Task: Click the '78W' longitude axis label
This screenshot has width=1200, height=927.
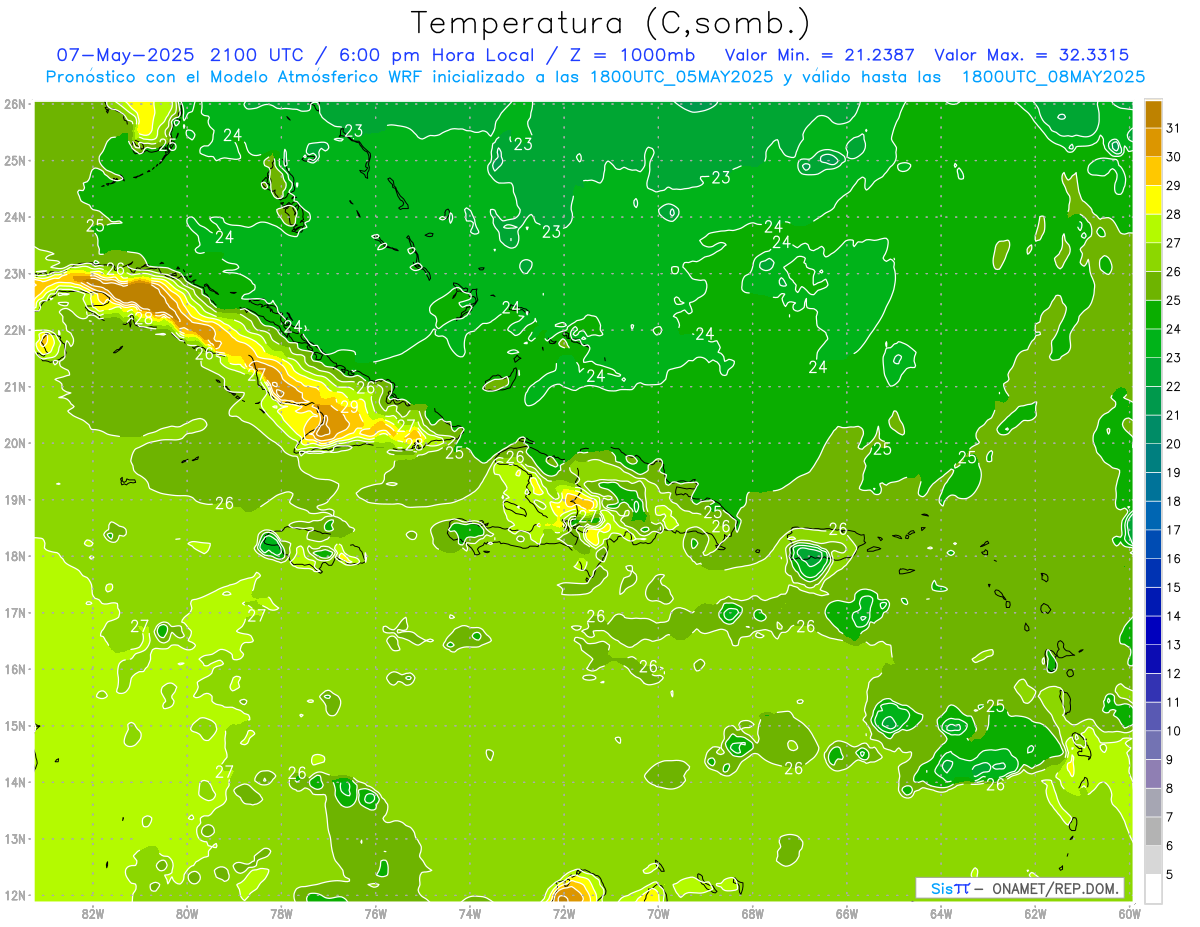Action: [281, 912]
